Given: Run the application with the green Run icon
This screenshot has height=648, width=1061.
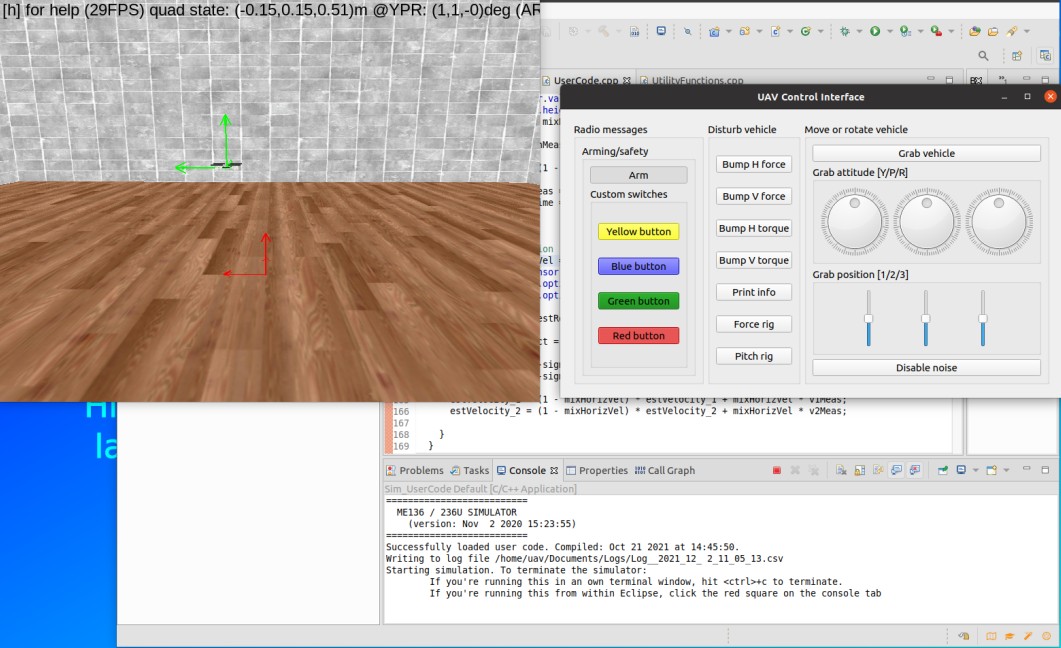Looking at the screenshot, I should click(874, 31).
